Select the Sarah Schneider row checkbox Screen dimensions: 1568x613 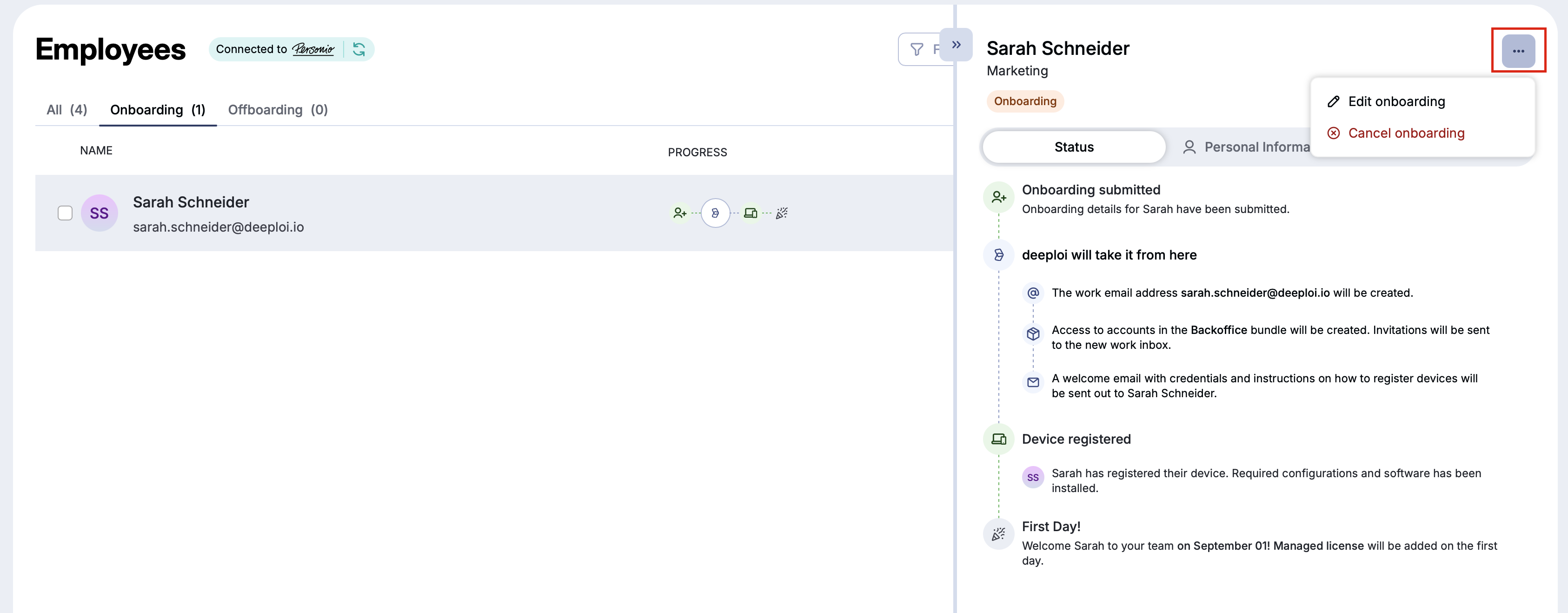(x=65, y=213)
